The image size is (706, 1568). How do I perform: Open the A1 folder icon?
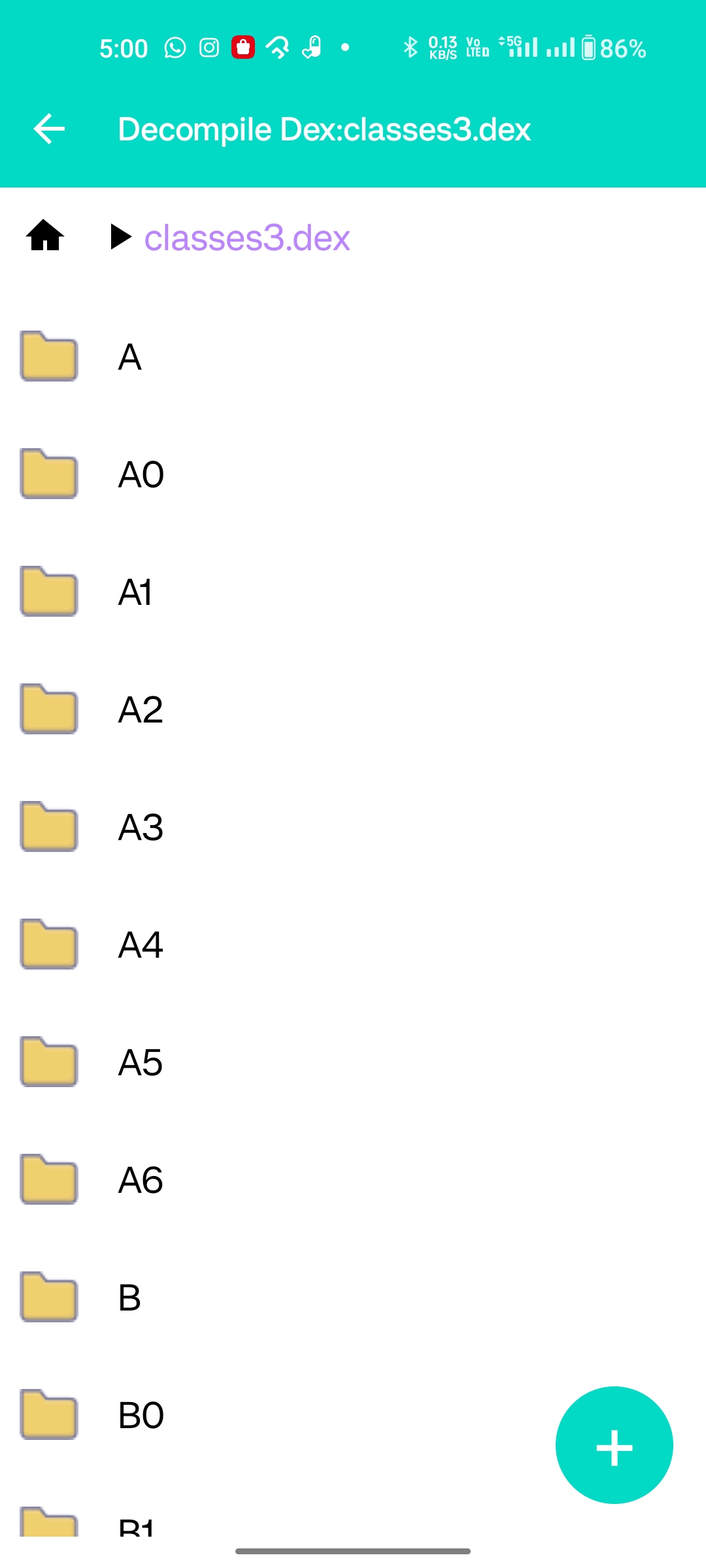tap(49, 591)
